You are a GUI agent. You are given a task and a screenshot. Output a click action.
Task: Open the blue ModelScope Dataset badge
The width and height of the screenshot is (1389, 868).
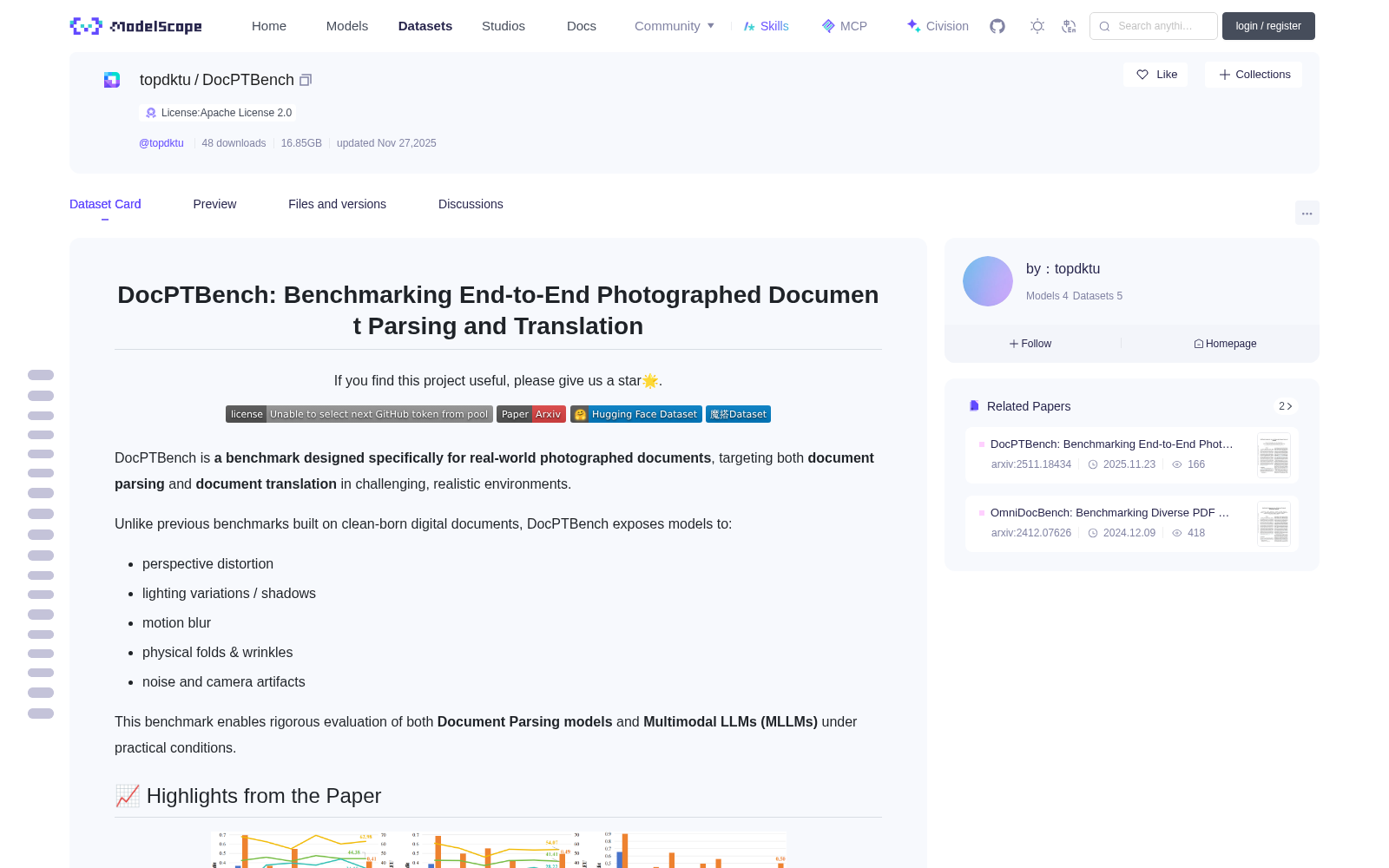[x=738, y=414]
